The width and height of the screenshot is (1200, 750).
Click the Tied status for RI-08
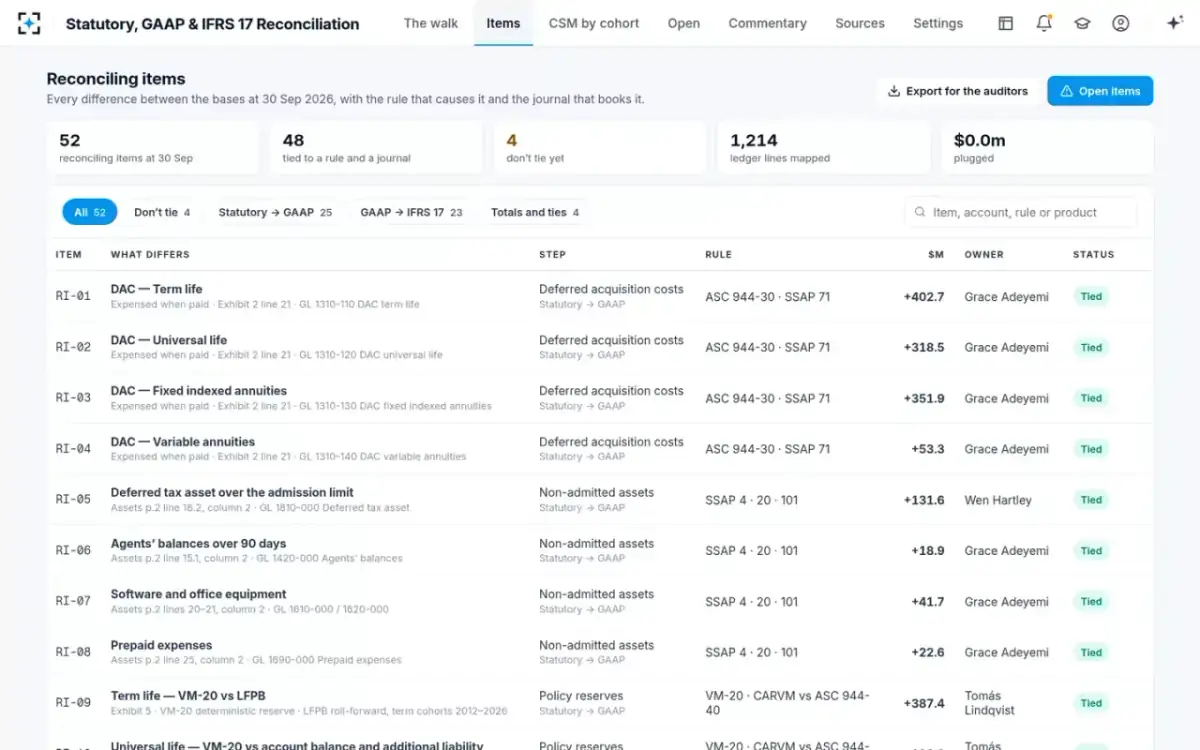(1091, 652)
